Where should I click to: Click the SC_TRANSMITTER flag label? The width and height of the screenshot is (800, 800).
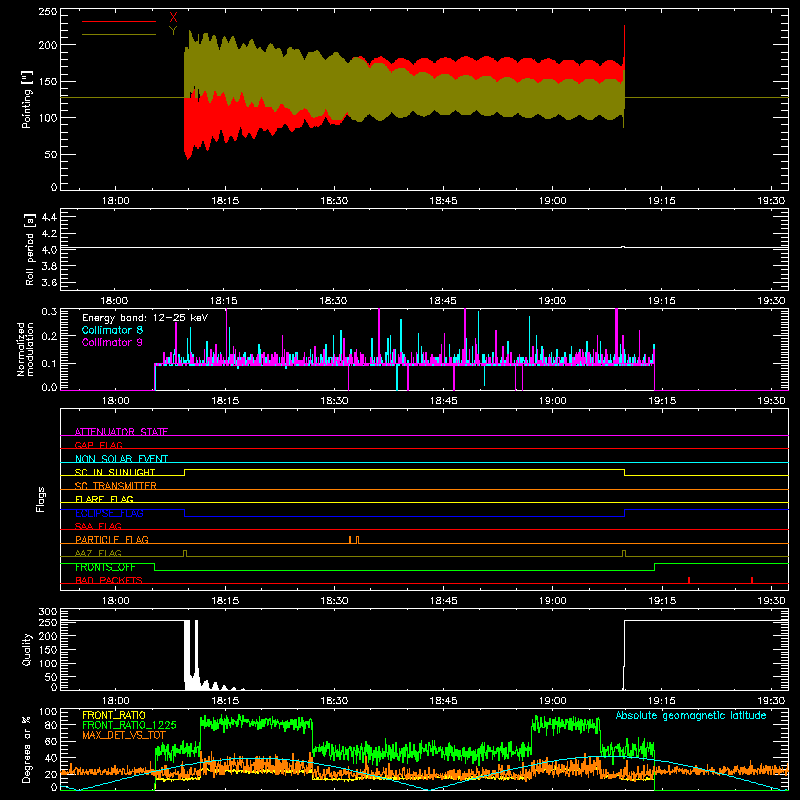coord(116,486)
